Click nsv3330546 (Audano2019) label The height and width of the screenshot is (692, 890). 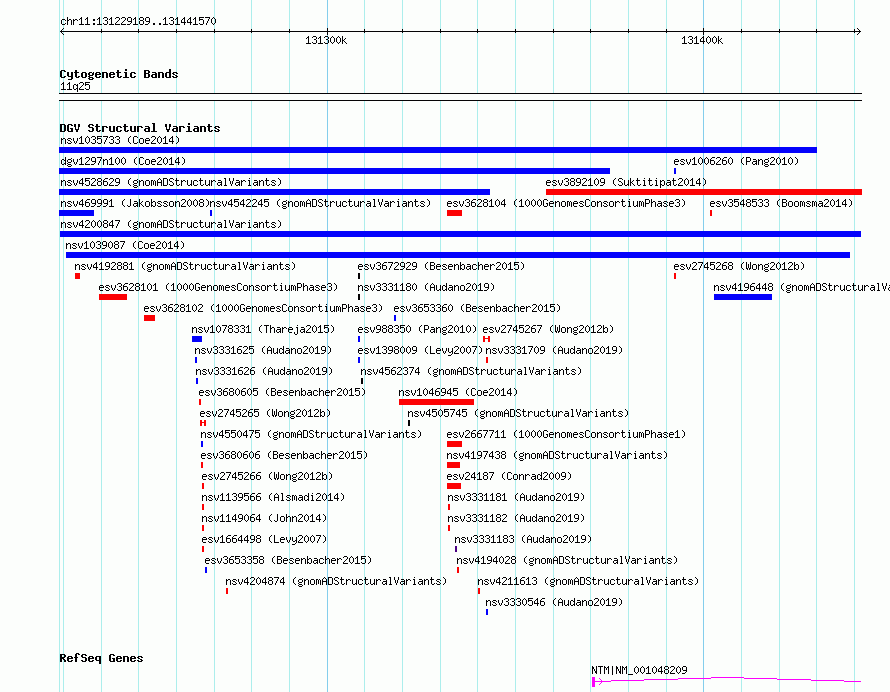click(x=554, y=602)
